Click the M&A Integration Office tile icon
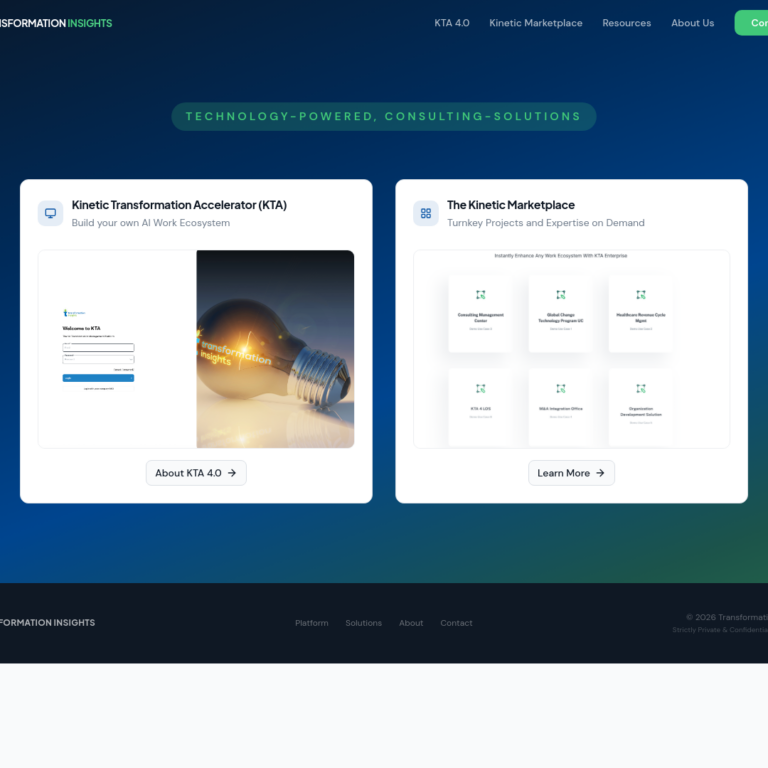The width and height of the screenshot is (768, 768). tap(561, 389)
